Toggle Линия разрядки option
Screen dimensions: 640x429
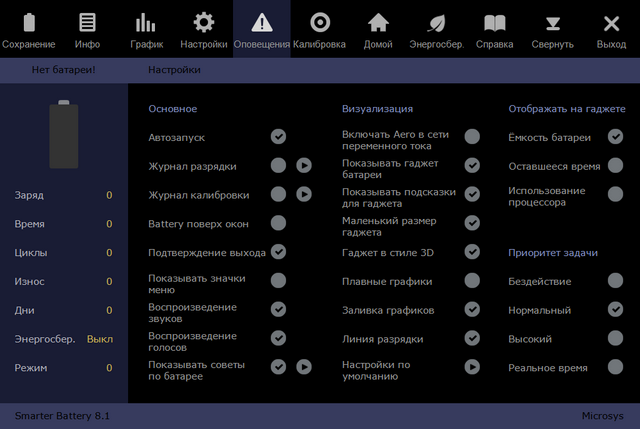472,338
